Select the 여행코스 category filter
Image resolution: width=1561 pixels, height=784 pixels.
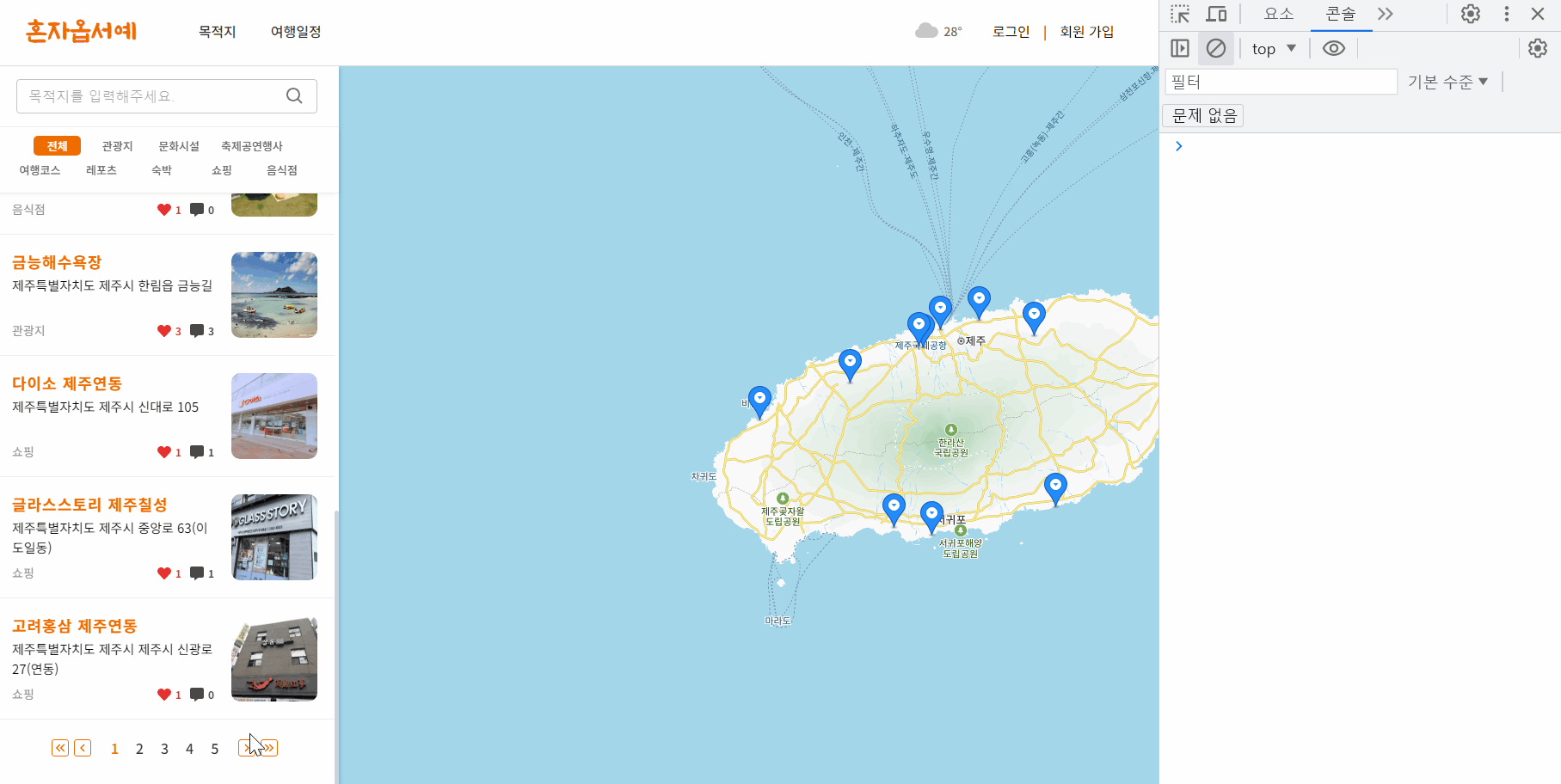point(40,170)
